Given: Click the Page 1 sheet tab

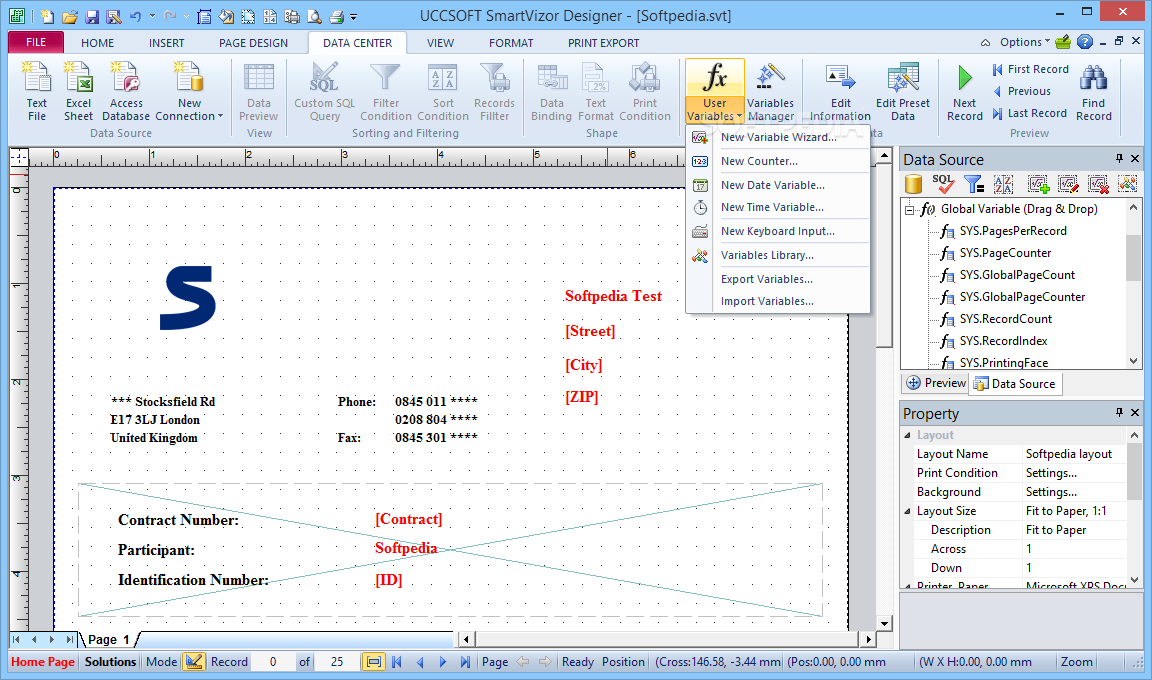Looking at the screenshot, I should (x=109, y=640).
